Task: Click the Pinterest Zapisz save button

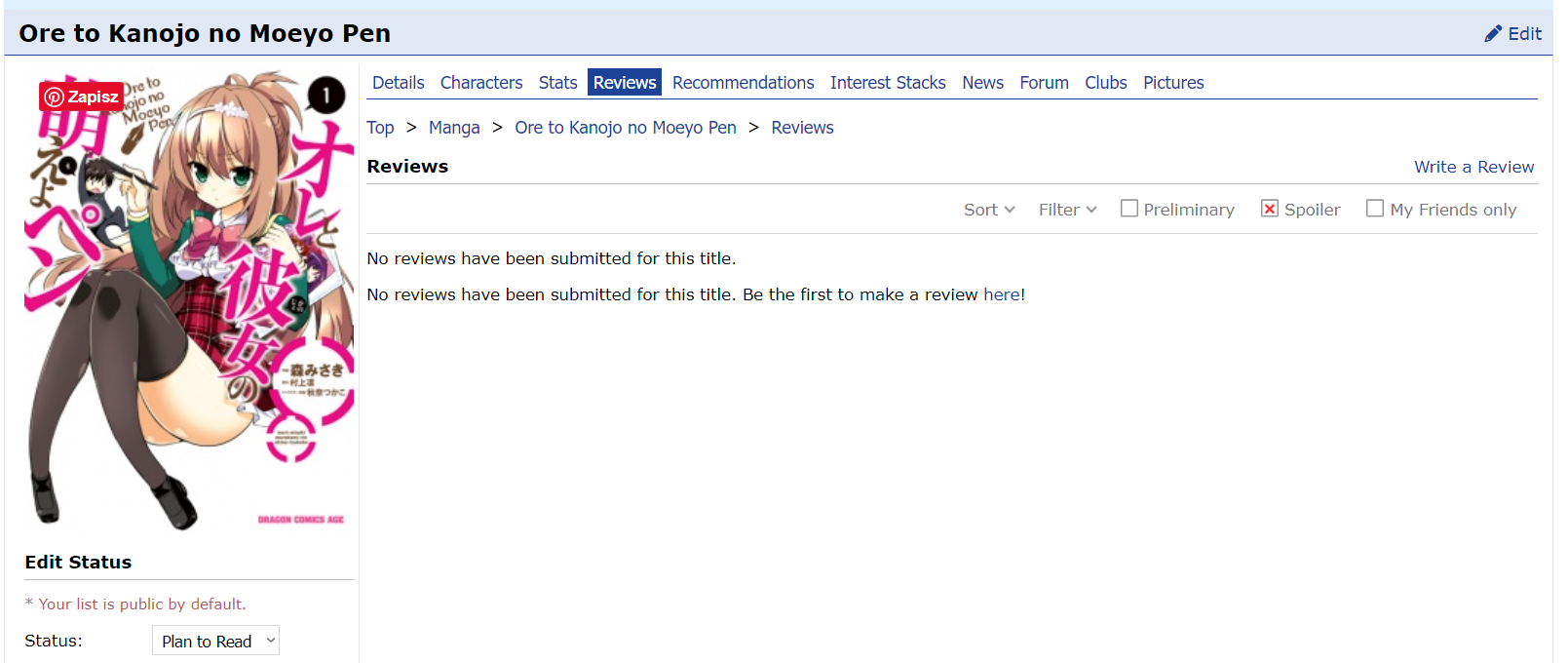Action: (x=81, y=97)
